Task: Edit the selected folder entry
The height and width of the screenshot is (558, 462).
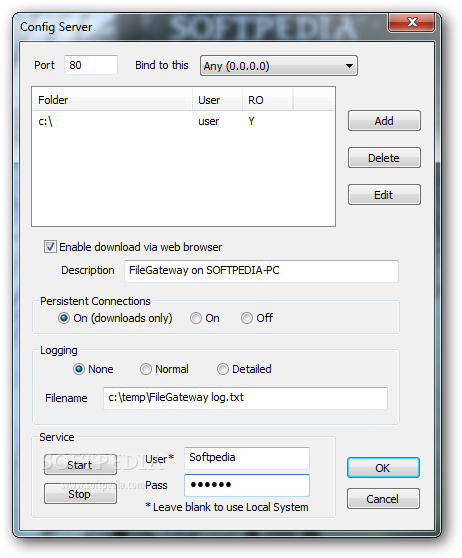Action: pyautogui.click(x=384, y=195)
